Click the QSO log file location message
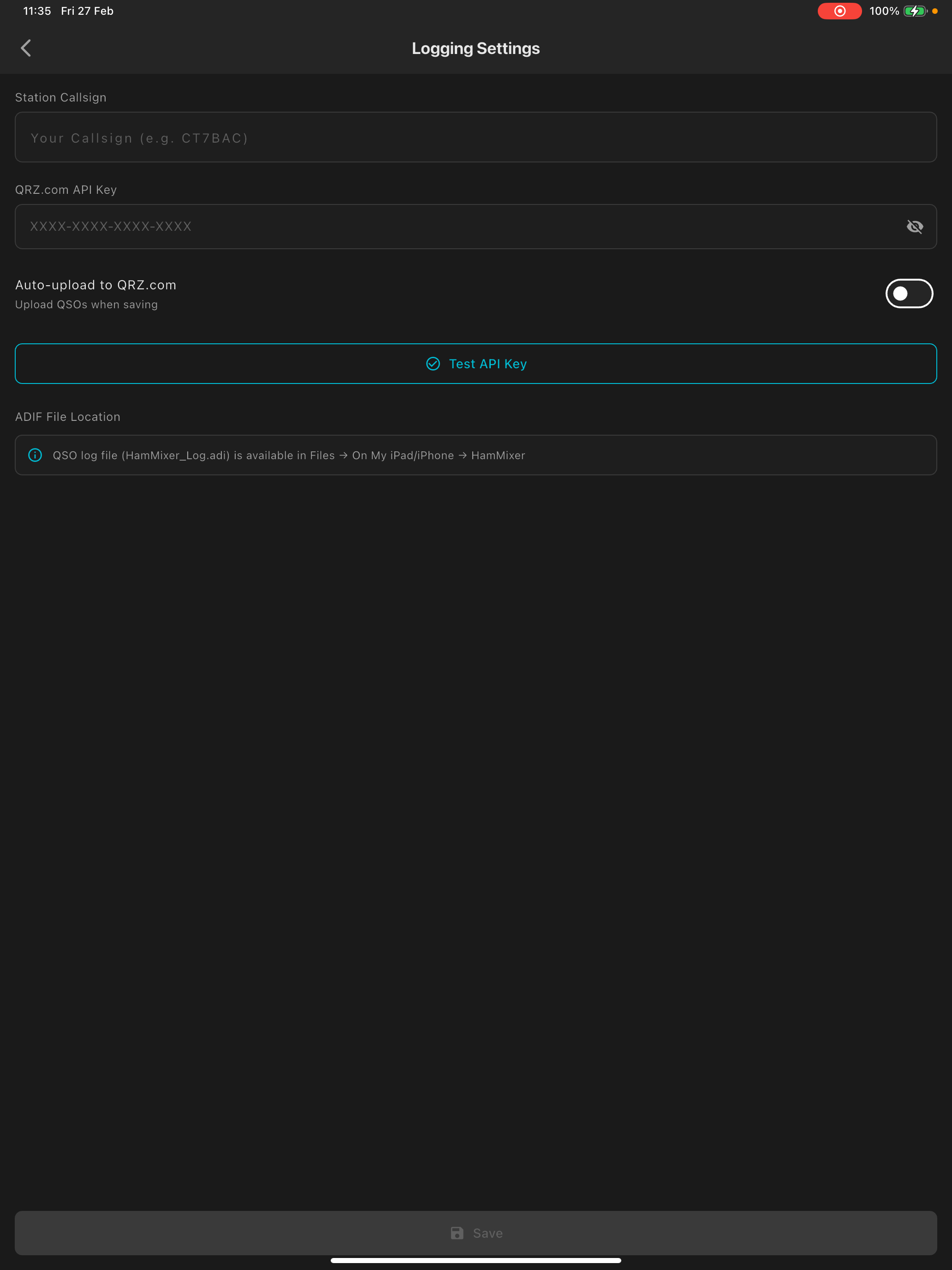This screenshot has height=1270, width=952. [x=289, y=455]
